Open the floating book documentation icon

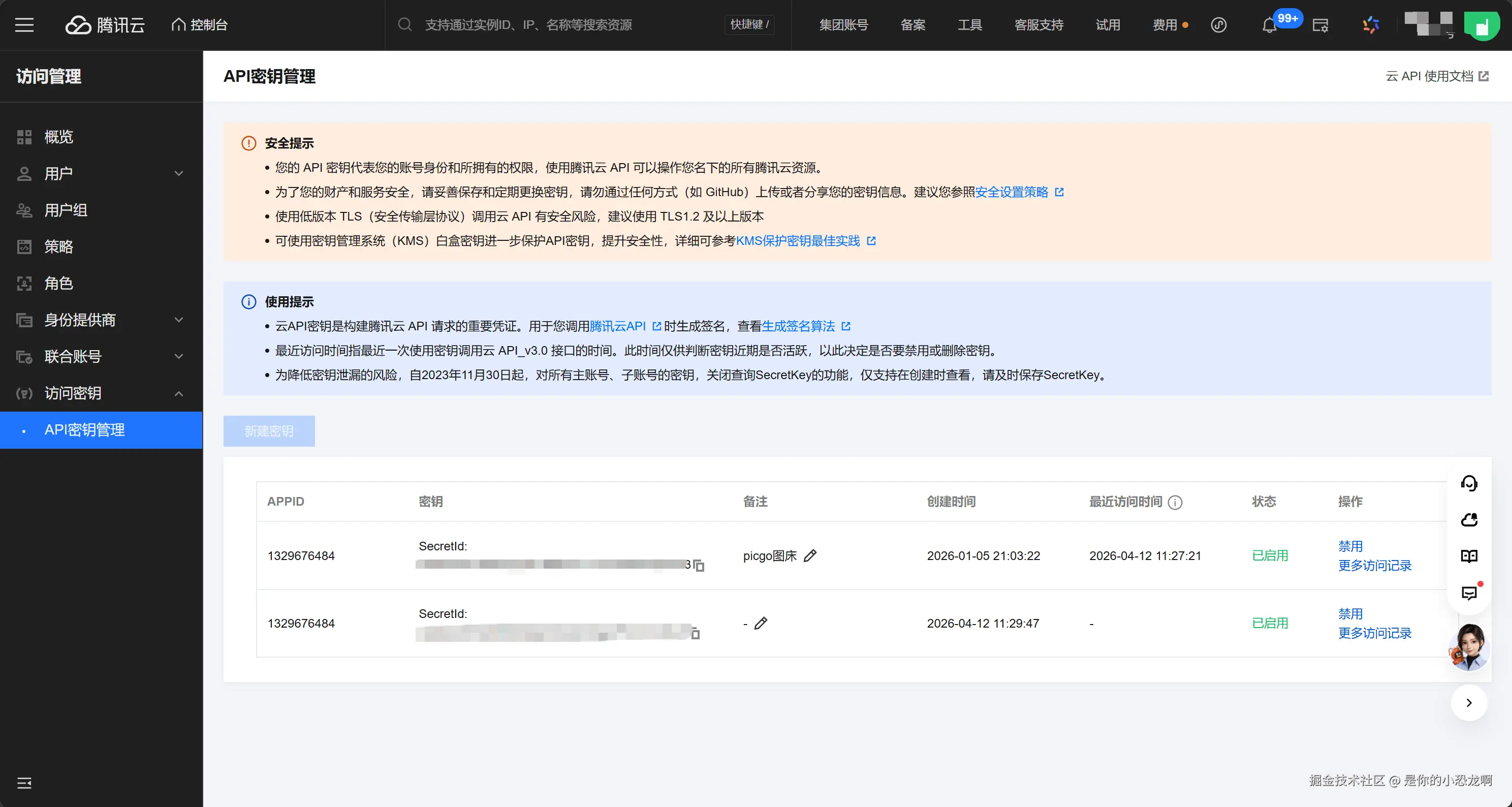click(x=1469, y=556)
